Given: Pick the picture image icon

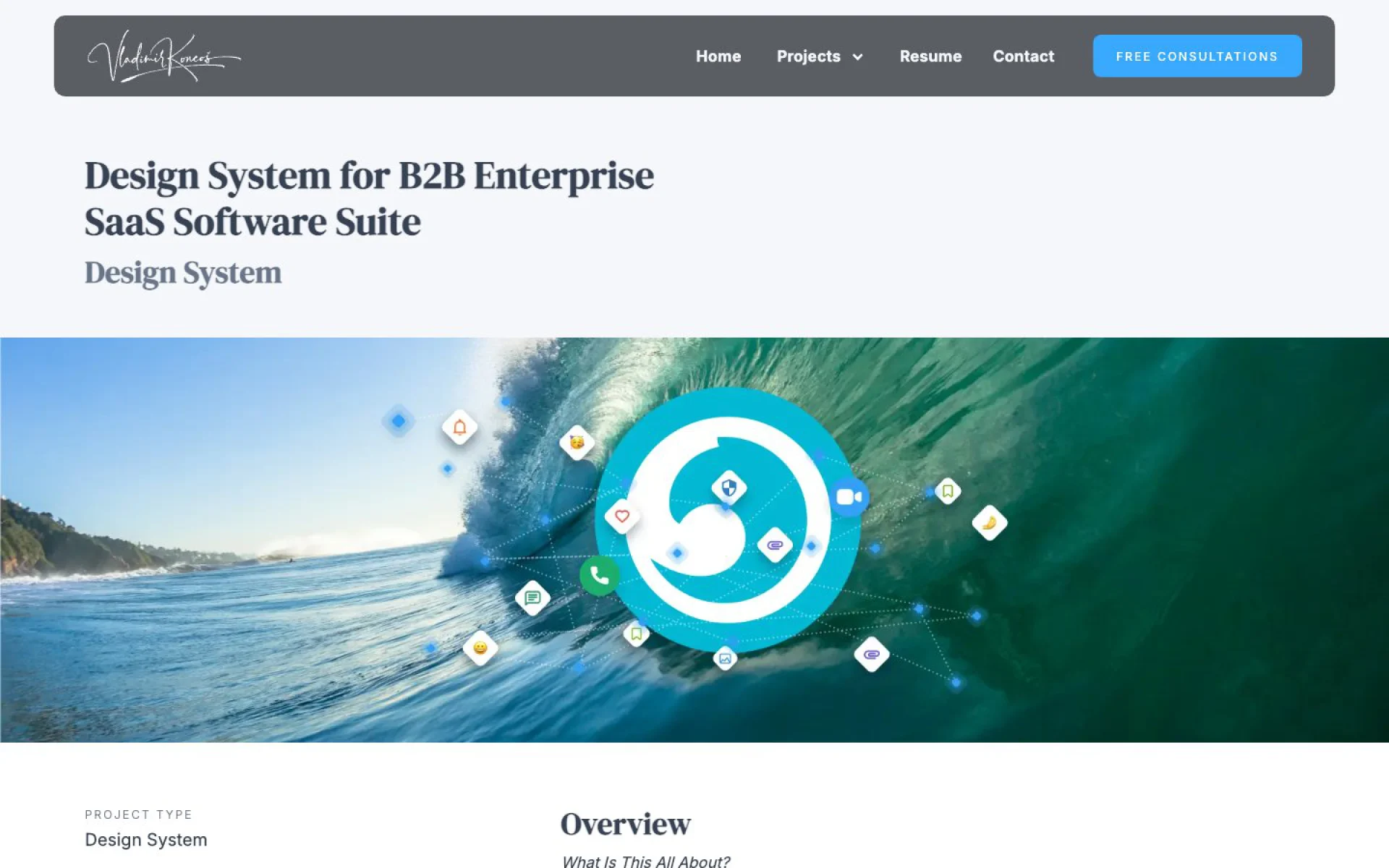Looking at the screenshot, I should tap(725, 659).
